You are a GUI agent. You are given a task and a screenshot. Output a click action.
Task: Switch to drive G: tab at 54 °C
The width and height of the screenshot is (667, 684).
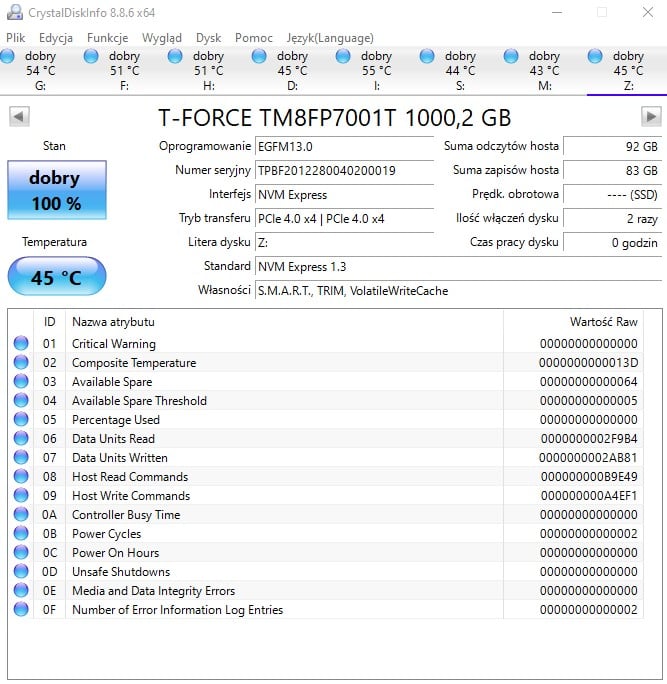(40, 70)
